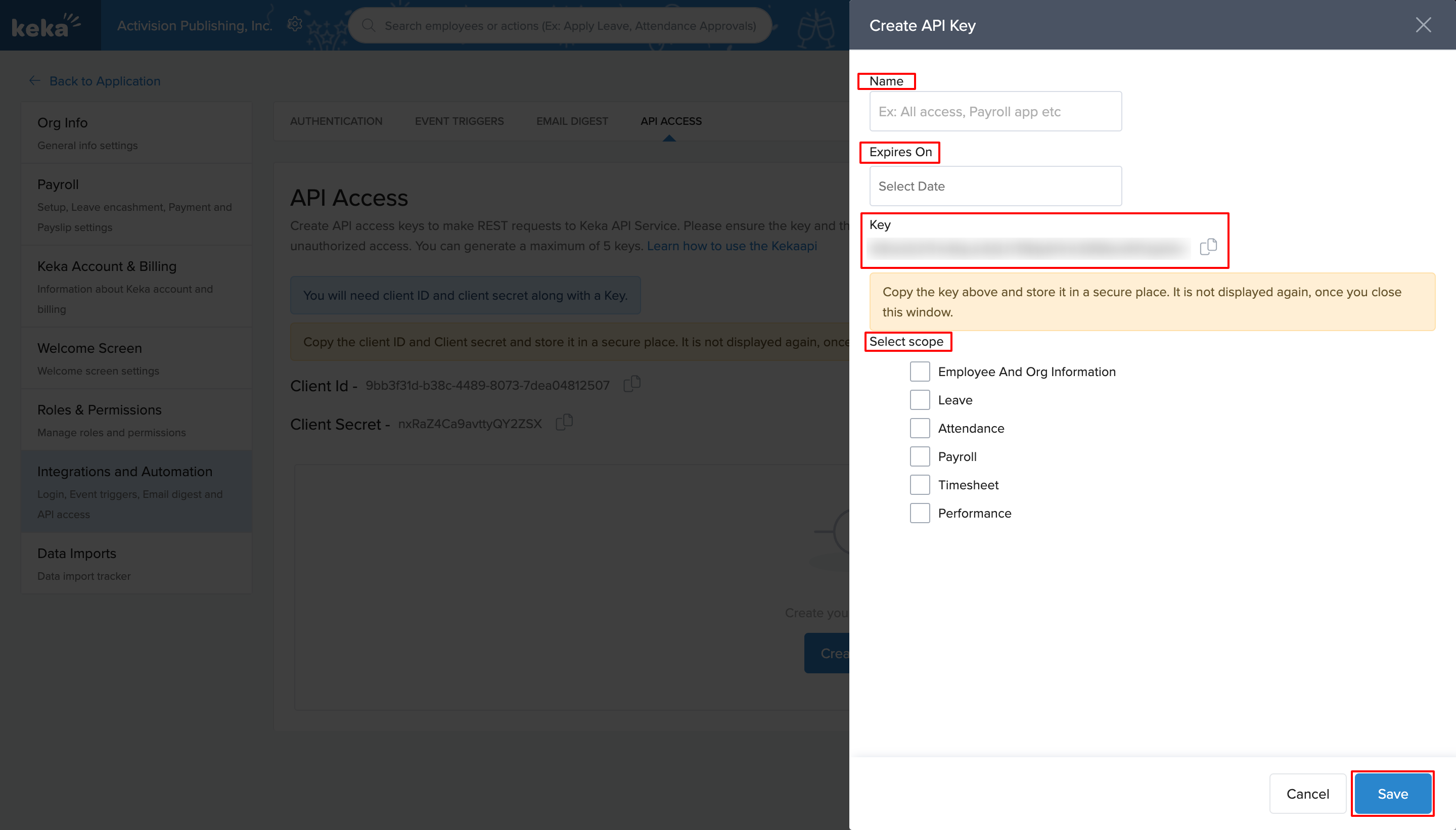Click the search magnifier icon

coord(369,26)
